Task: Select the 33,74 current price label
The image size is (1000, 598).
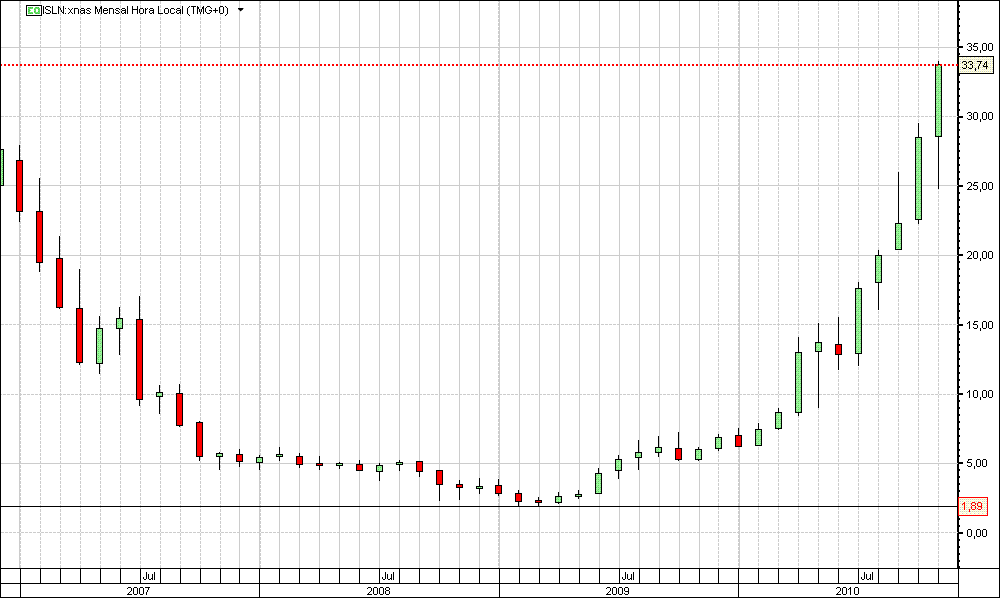Action: coord(975,65)
